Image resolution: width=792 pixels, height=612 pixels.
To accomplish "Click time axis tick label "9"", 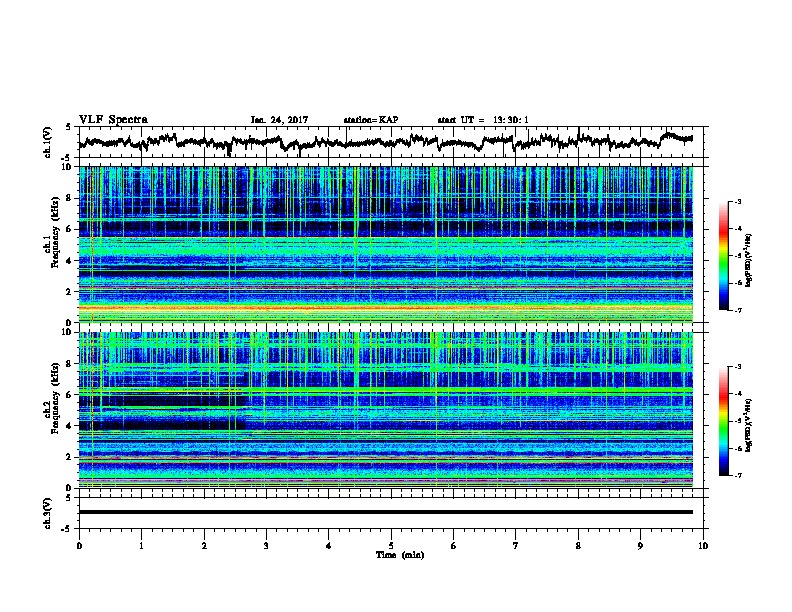I will (x=640, y=545).
